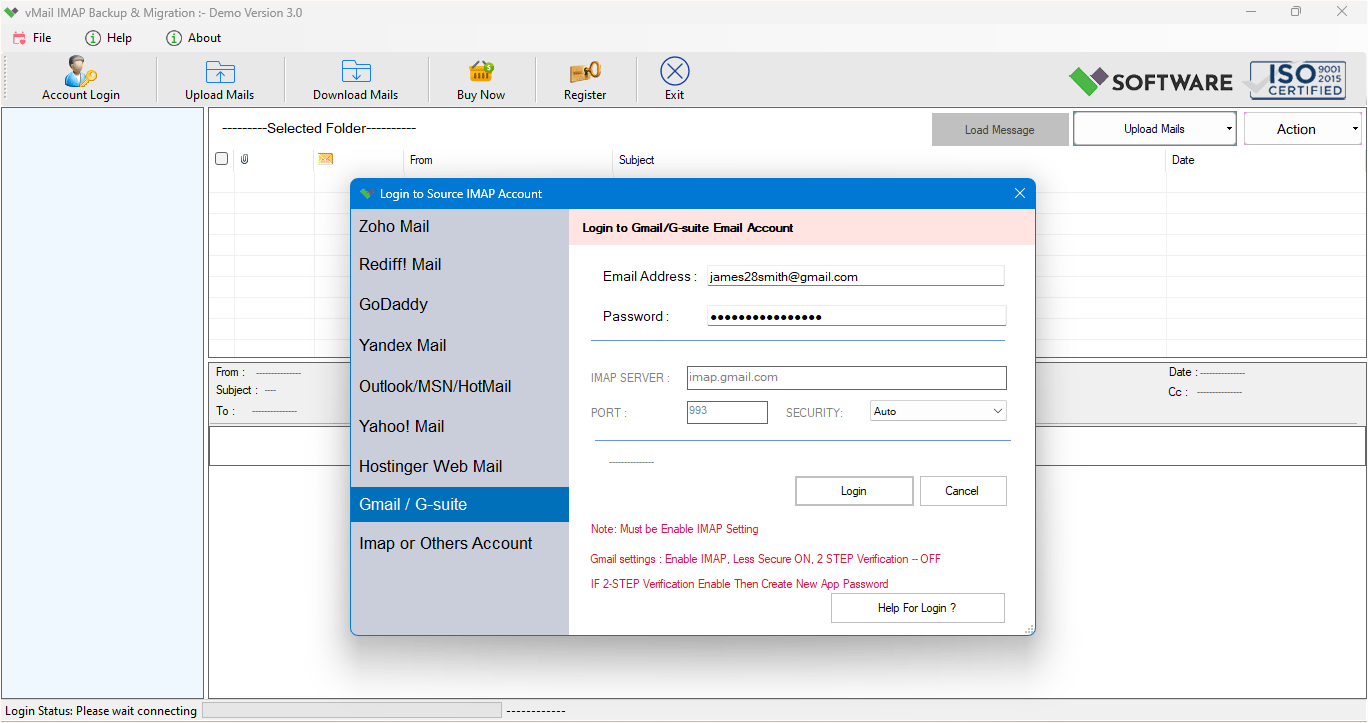Select Zoho Mail provider
This screenshot has width=1368, height=723.
[x=459, y=227]
